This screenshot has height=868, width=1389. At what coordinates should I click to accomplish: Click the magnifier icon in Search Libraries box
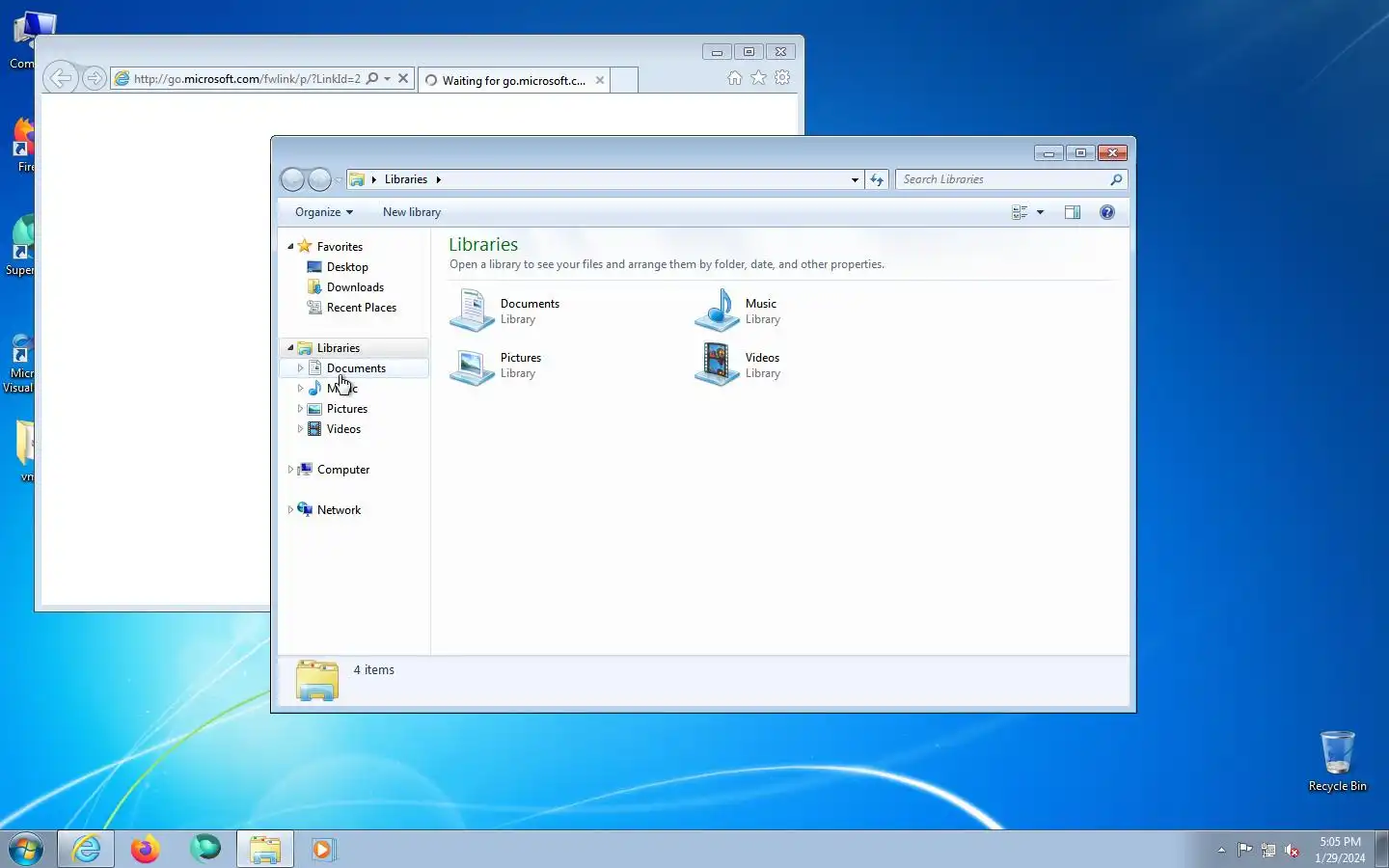pyautogui.click(x=1116, y=179)
